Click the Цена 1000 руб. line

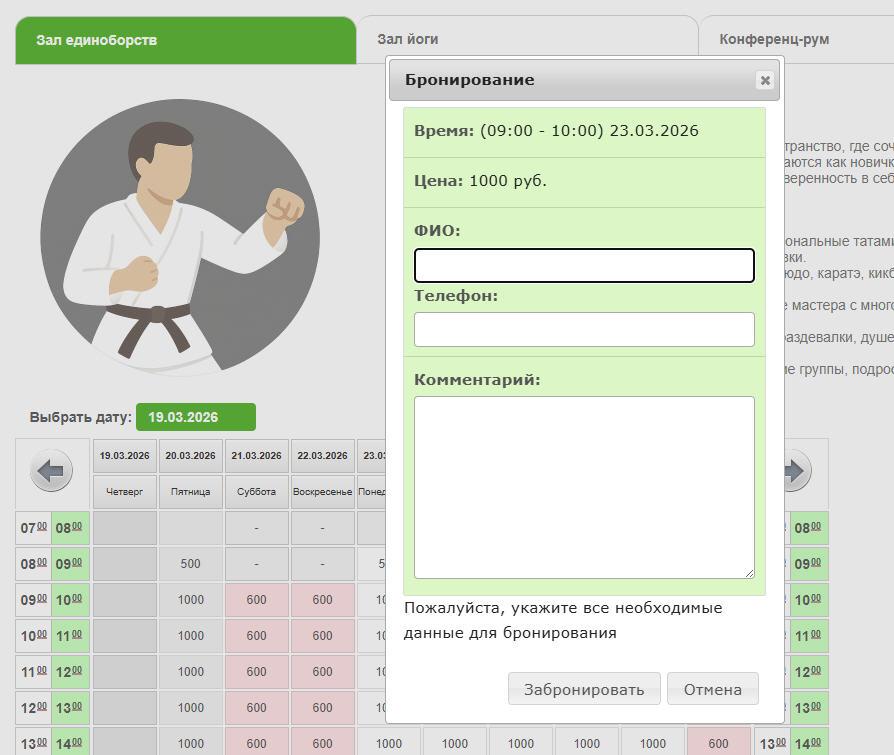584,181
